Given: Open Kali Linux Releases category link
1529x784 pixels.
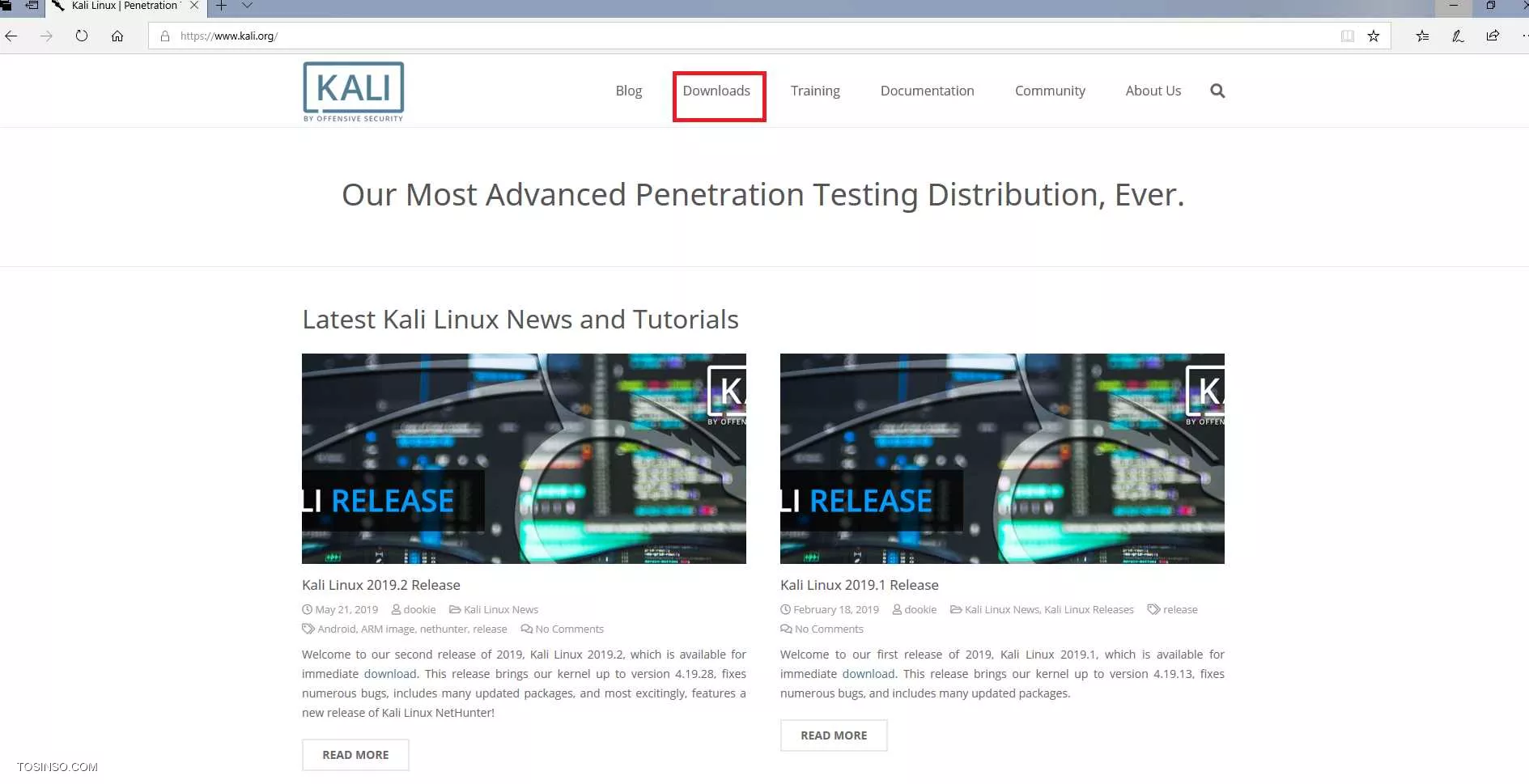Looking at the screenshot, I should click(x=1089, y=610).
